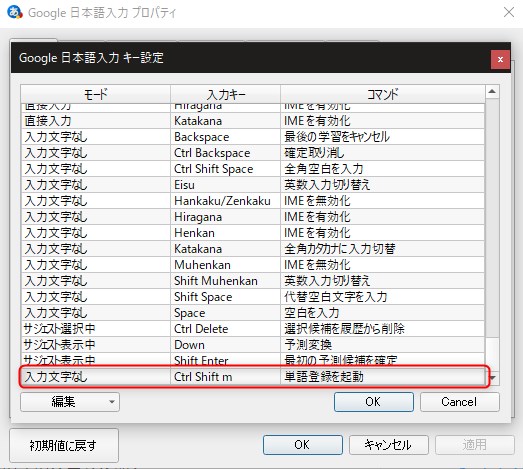This screenshot has width=523, height=469.
Task: Select 選択候補を履歴から削除 command cell
Action: [383, 329]
